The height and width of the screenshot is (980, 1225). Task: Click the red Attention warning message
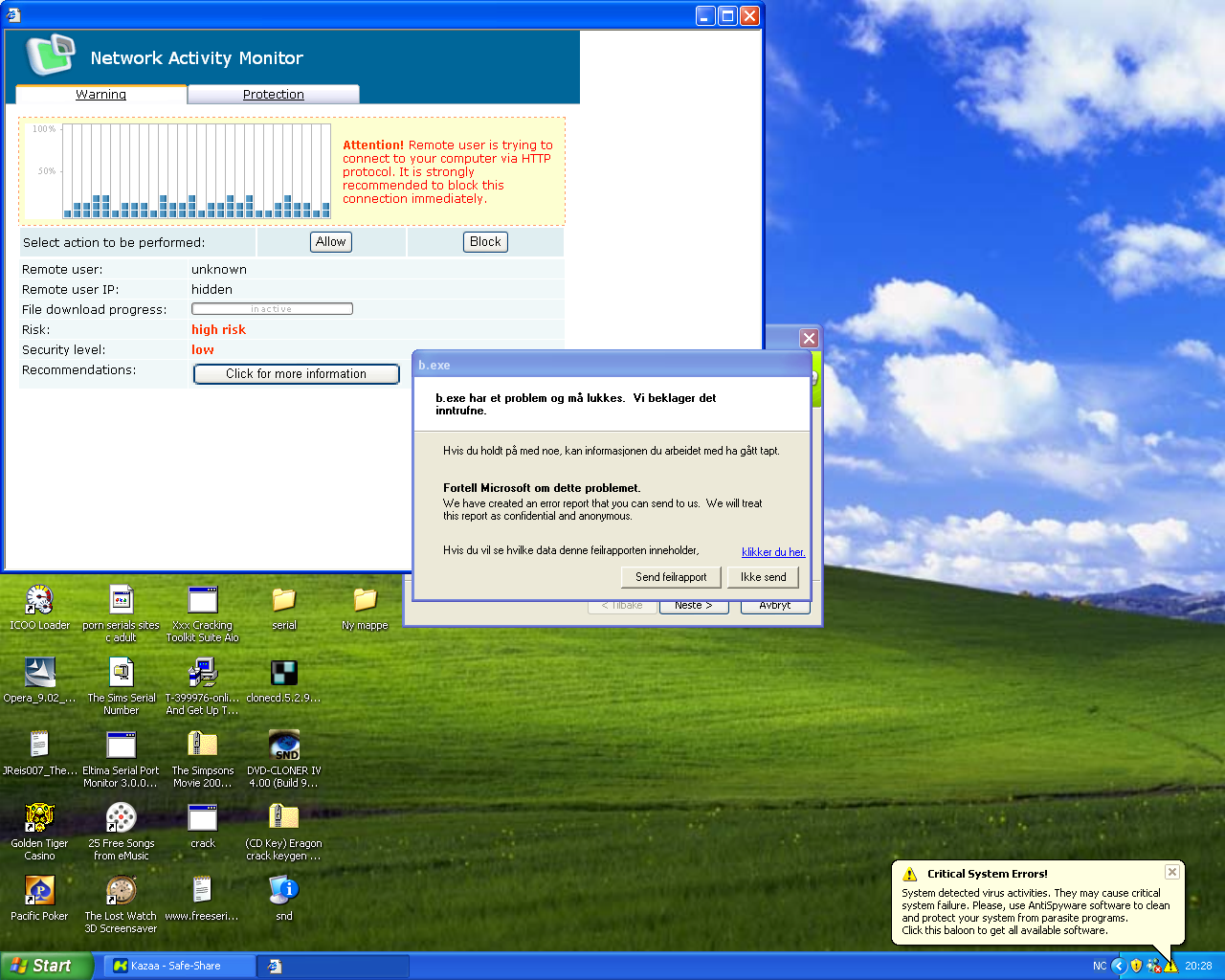[448, 172]
